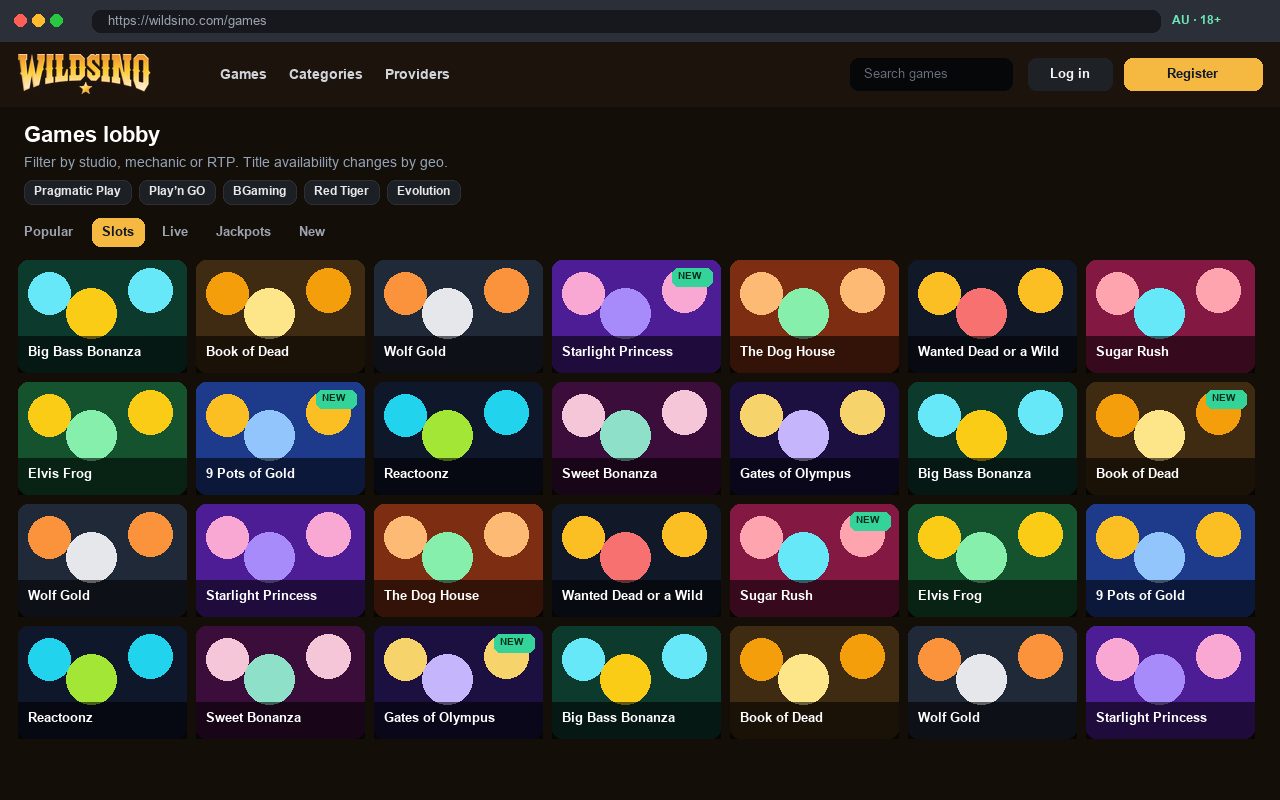Click the Games lobby heading
This screenshot has width=1280, height=800.
click(x=92, y=135)
